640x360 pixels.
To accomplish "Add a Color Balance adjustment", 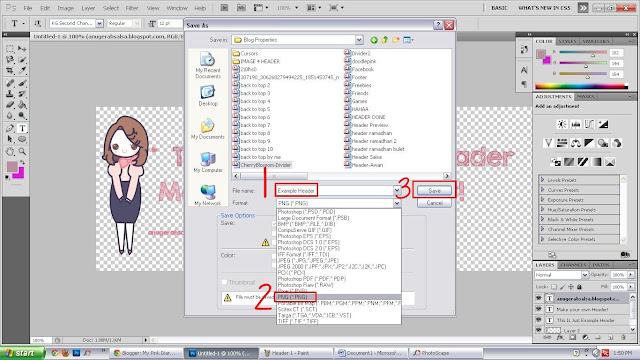I will 576,143.
